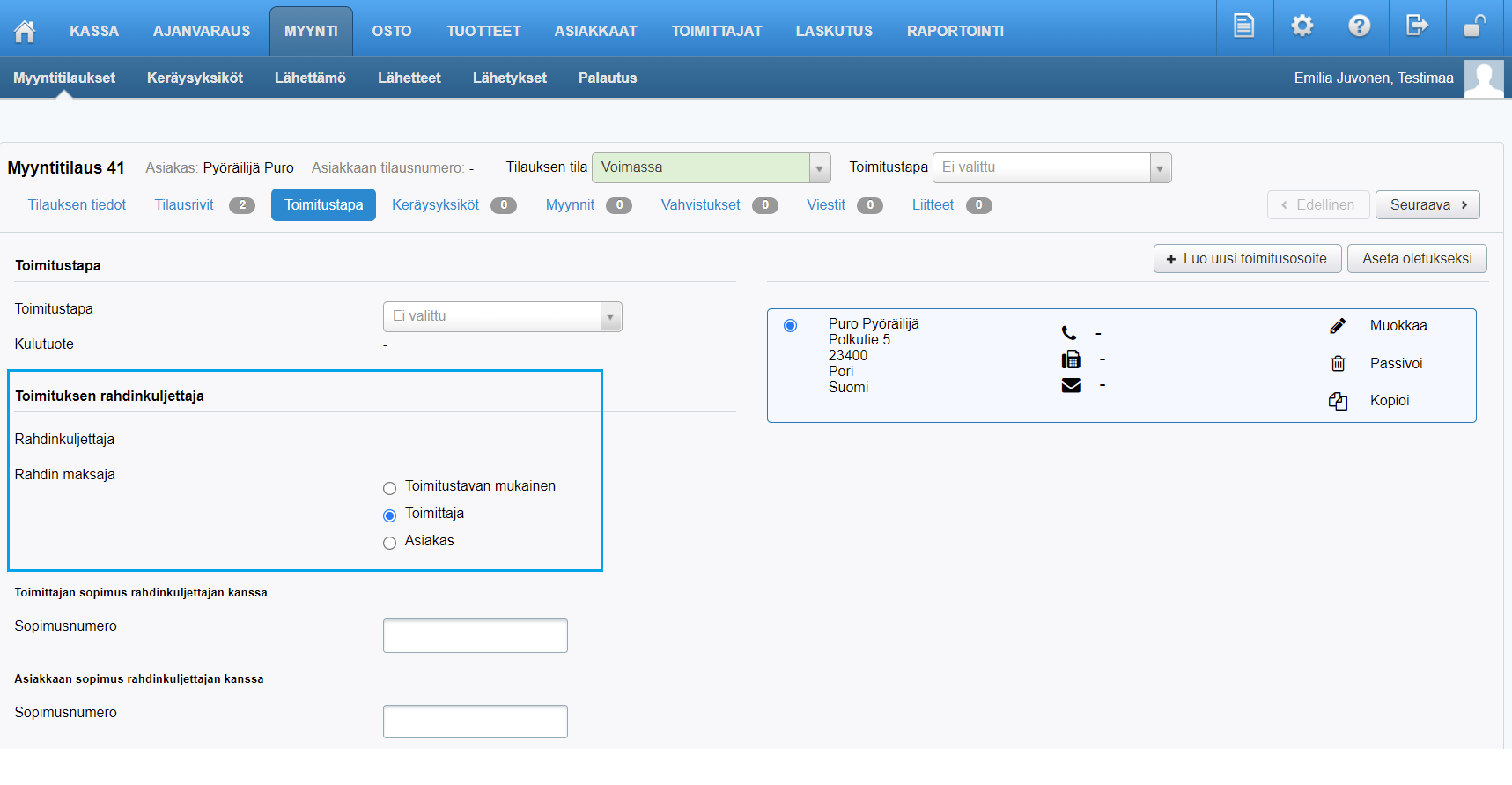
Task: Click the copy icon next to Kopioi
Action: click(x=1338, y=401)
